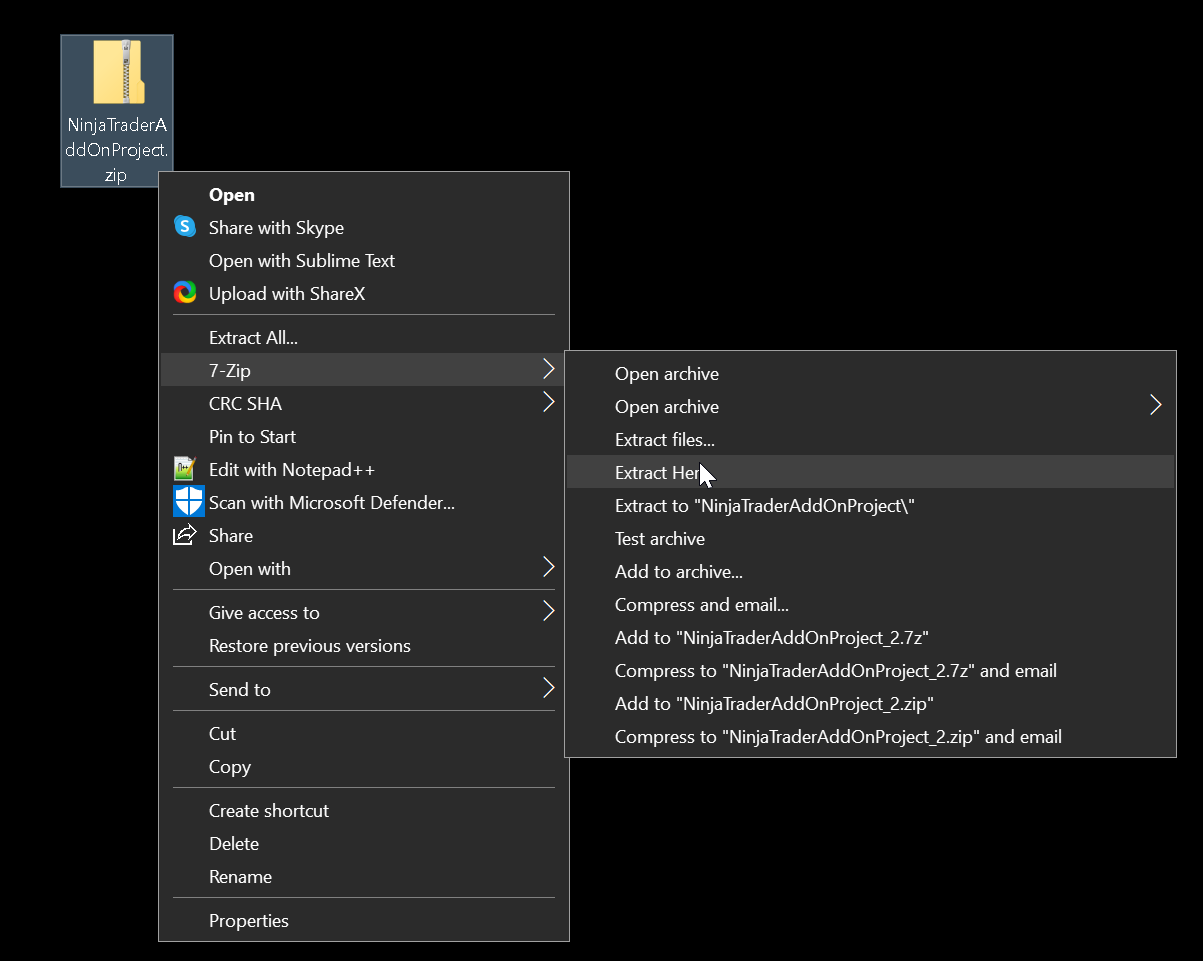The image size is (1203, 961).
Task: Expand the CRC SHA submenu arrow
Action: [548, 403]
